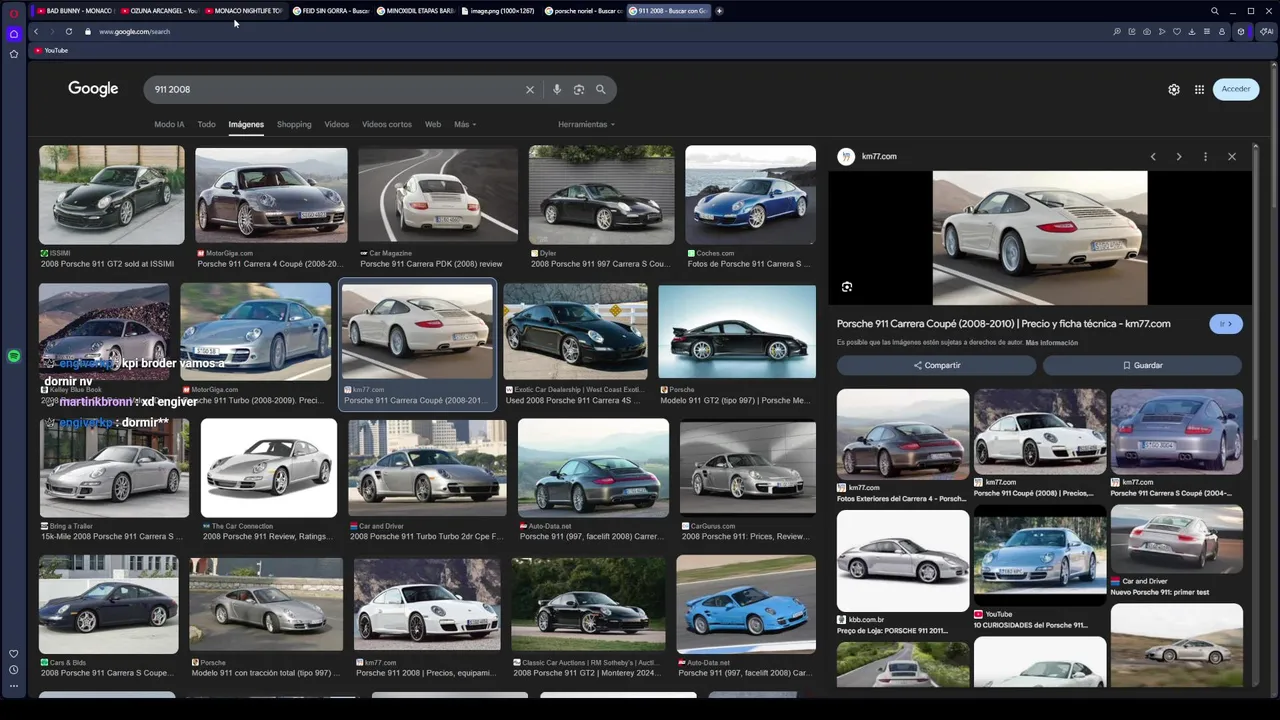1280x720 pixels.
Task: Open the Videos cortos tab
Action: (x=387, y=124)
